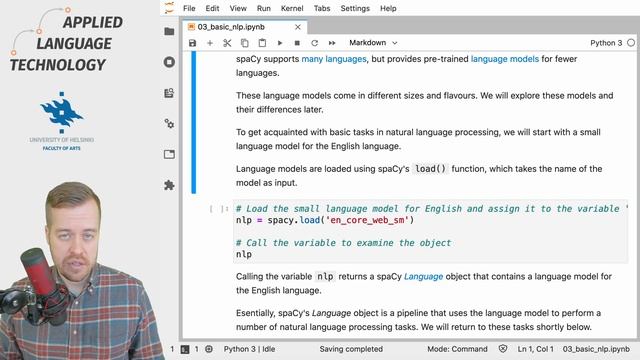The height and width of the screenshot is (360, 640).
Task: Click the 'nlp' line in code cell
Action: pyautogui.click(x=244, y=254)
